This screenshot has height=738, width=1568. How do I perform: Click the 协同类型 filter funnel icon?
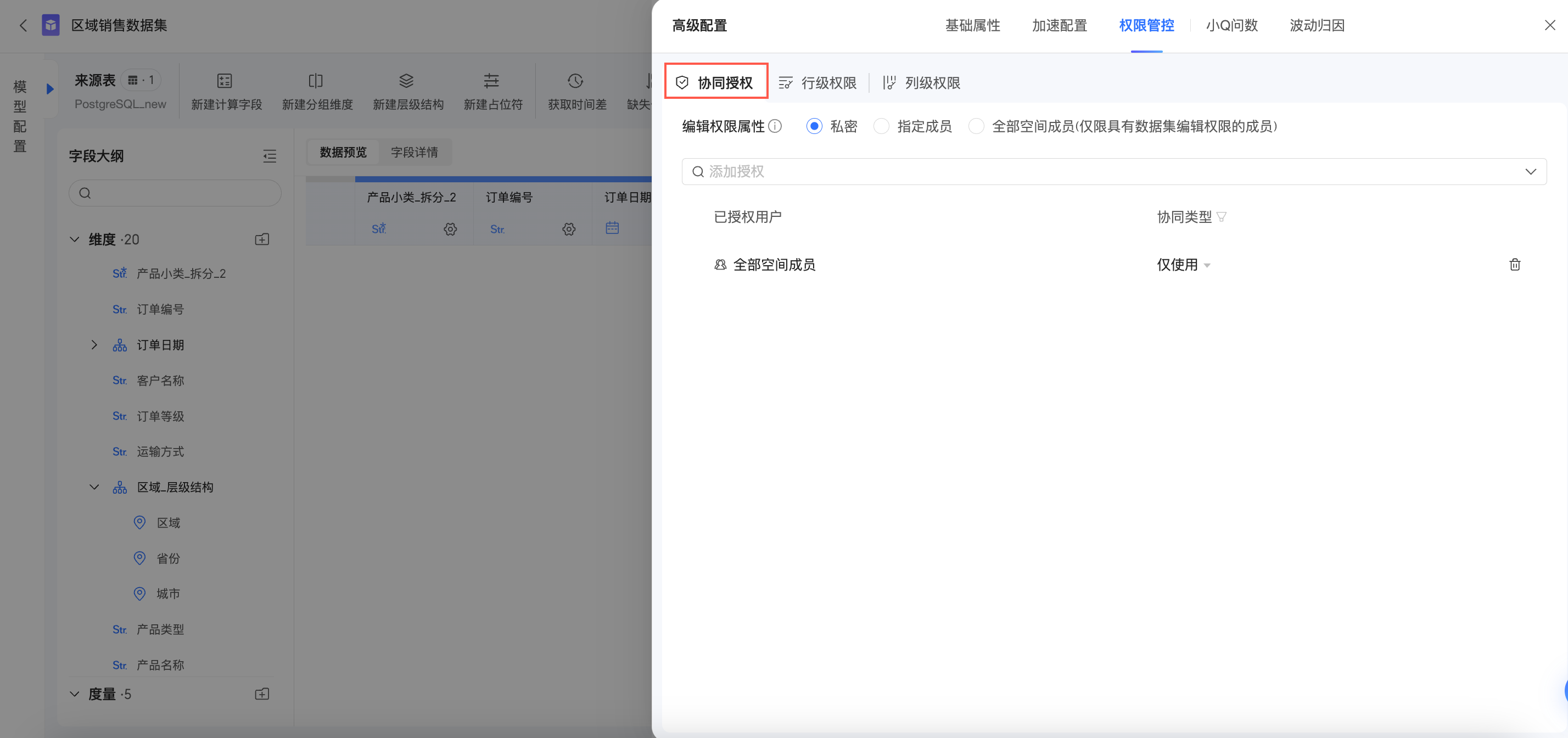coord(1221,217)
